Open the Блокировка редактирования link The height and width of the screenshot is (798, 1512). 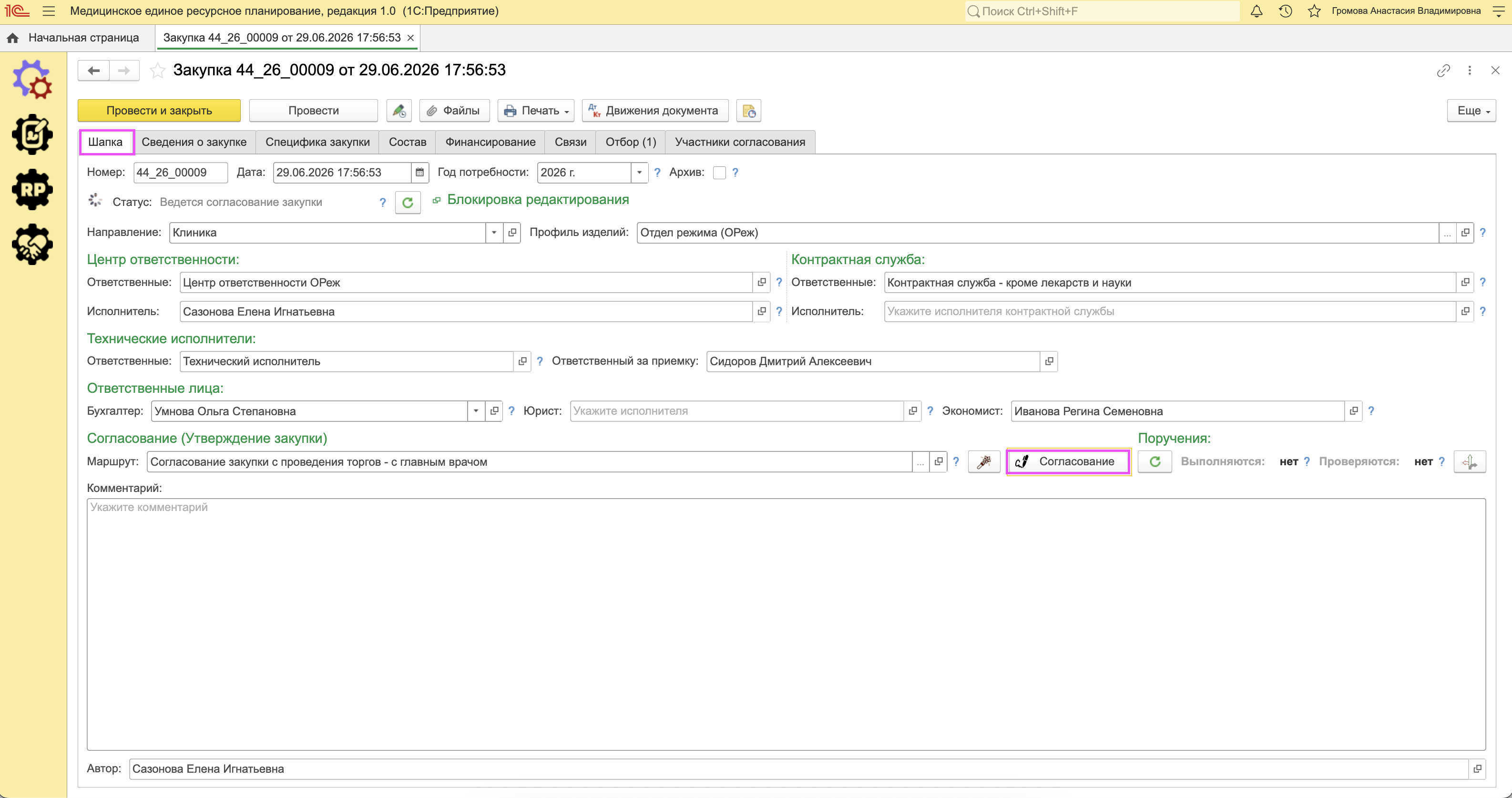point(538,200)
